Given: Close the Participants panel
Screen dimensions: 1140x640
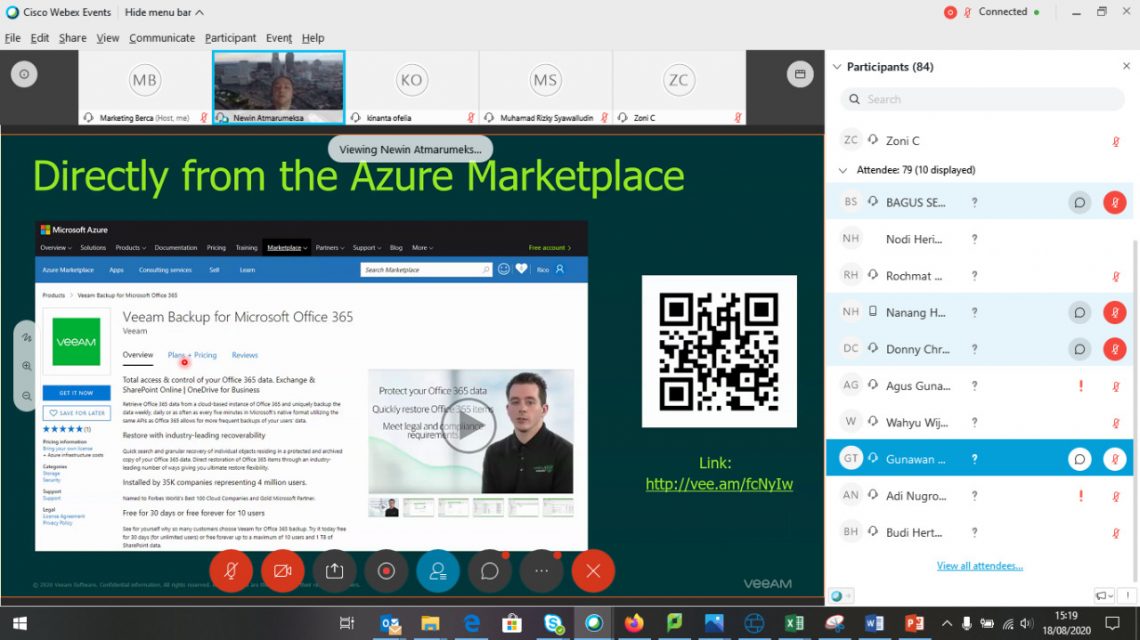Looking at the screenshot, I should coord(1126,66).
